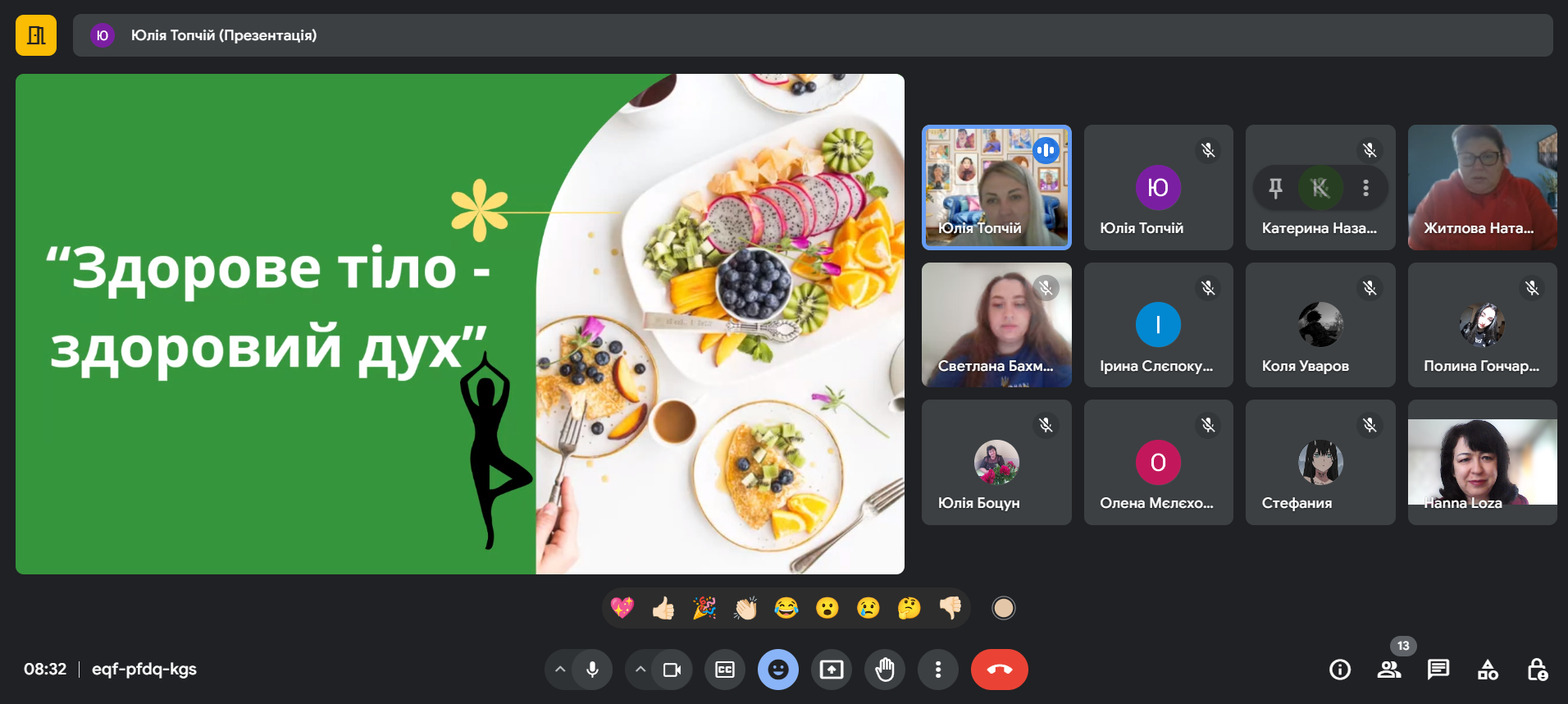Toggle closed captions
Image resolution: width=1568 pixels, height=704 pixels.
[x=725, y=670]
